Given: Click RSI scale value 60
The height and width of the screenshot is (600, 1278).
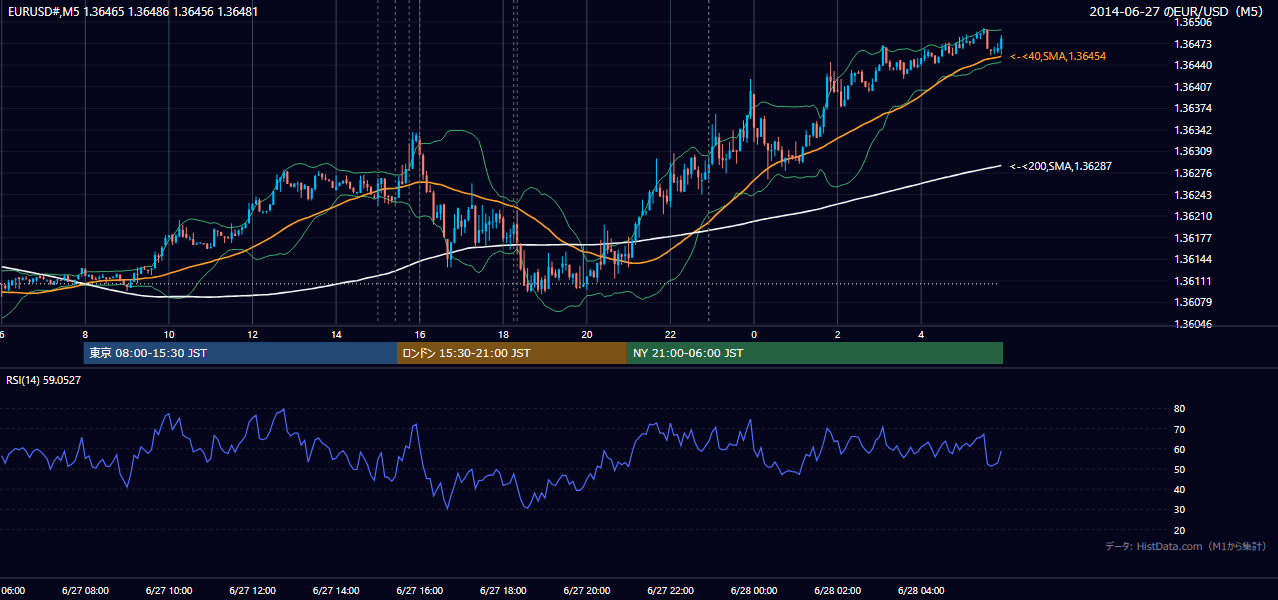Looking at the screenshot, I should click(x=1179, y=449).
